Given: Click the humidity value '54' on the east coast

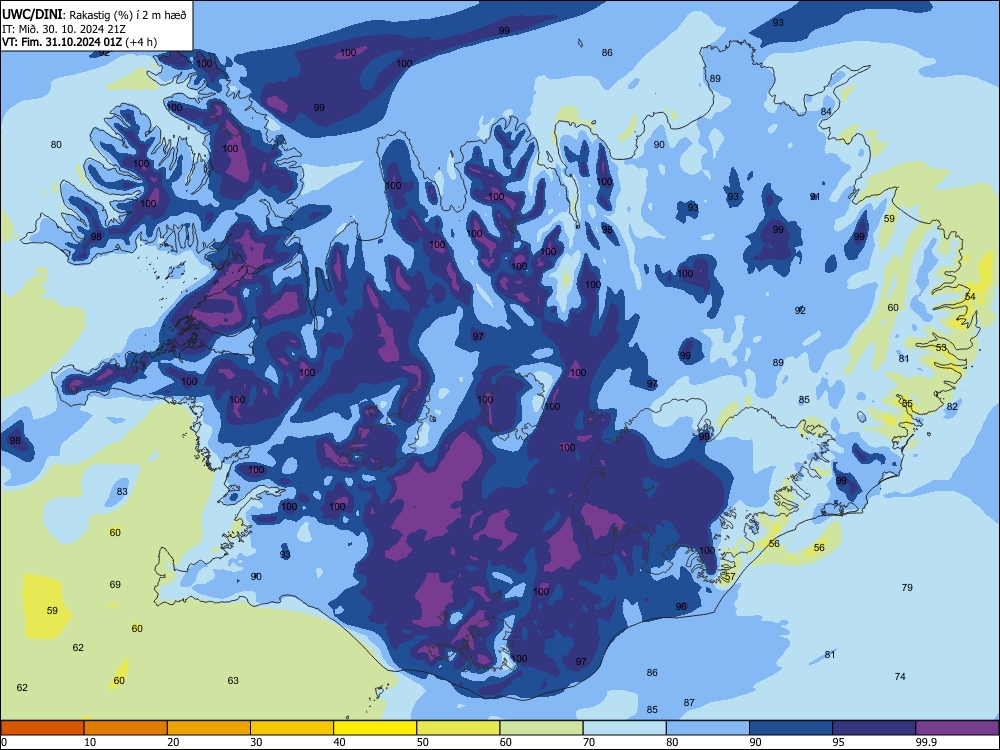Looking at the screenshot, I should [970, 297].
